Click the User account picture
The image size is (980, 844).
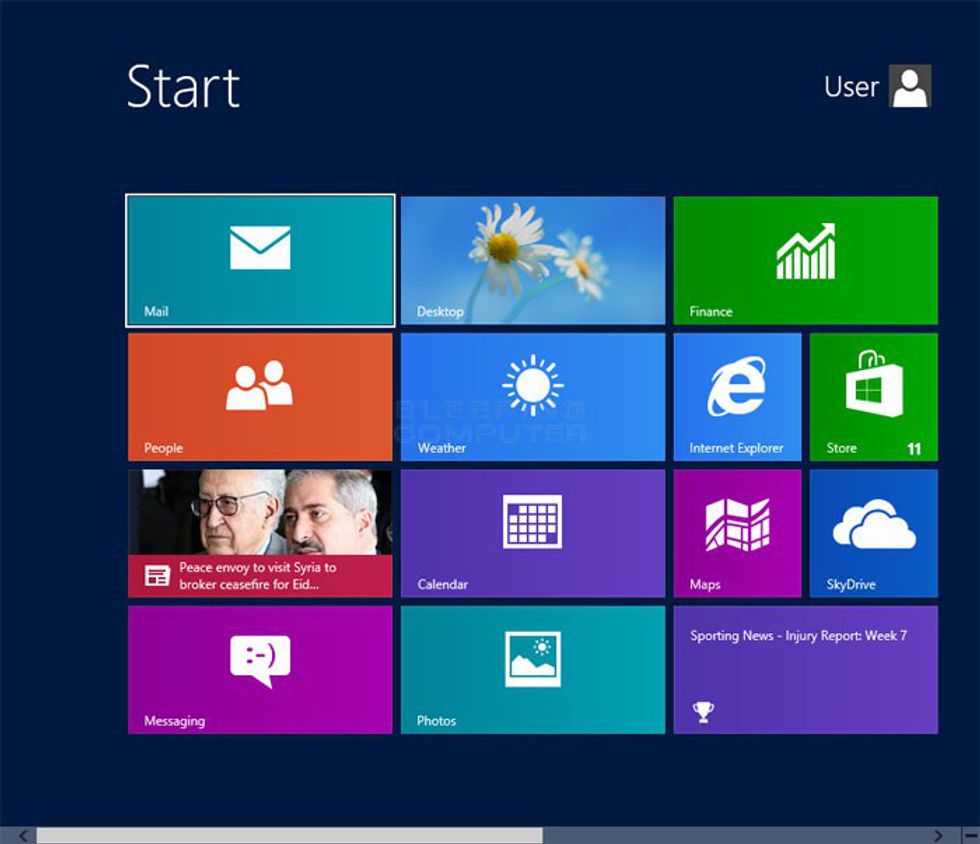pyautogui.click(x=910, y=87)
